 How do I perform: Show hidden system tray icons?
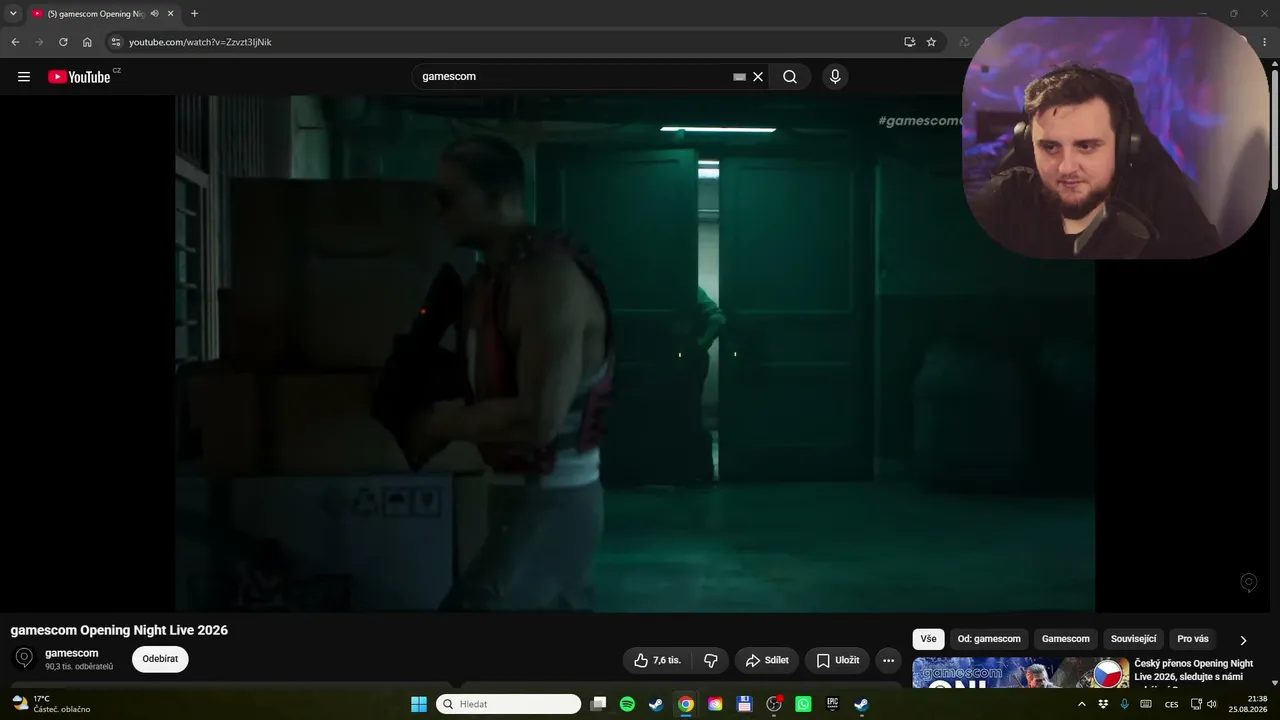click(1081, 704)
